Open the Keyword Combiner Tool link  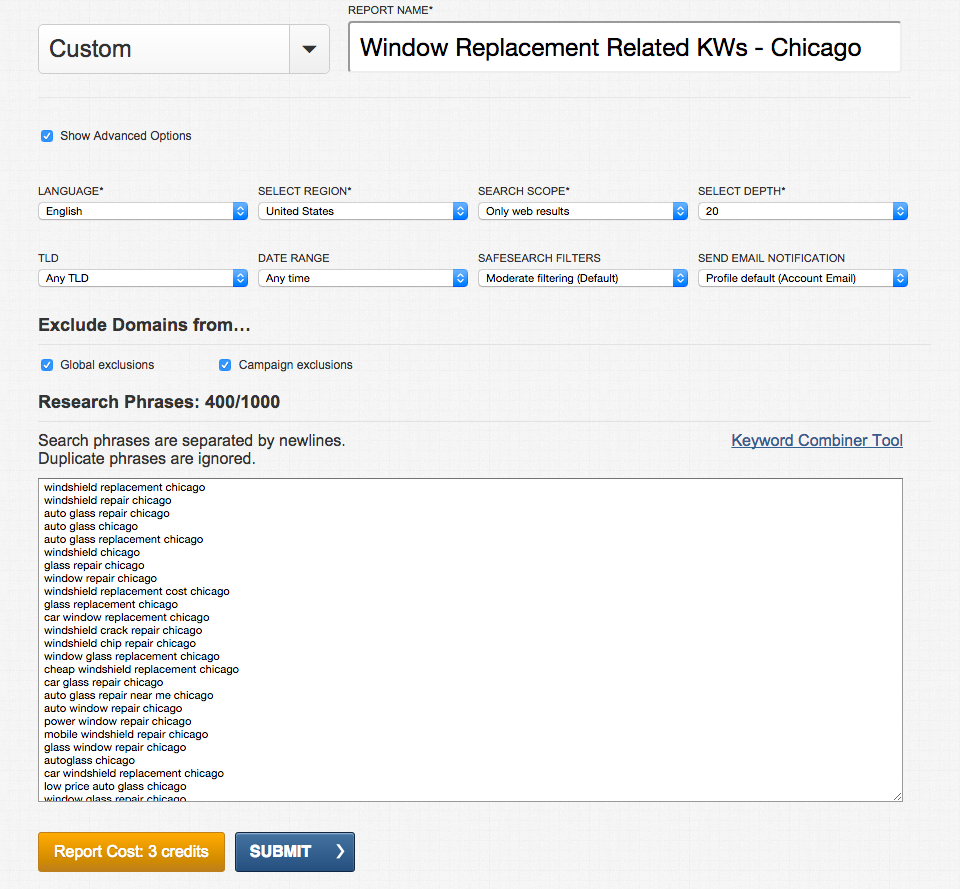[817, 440]
